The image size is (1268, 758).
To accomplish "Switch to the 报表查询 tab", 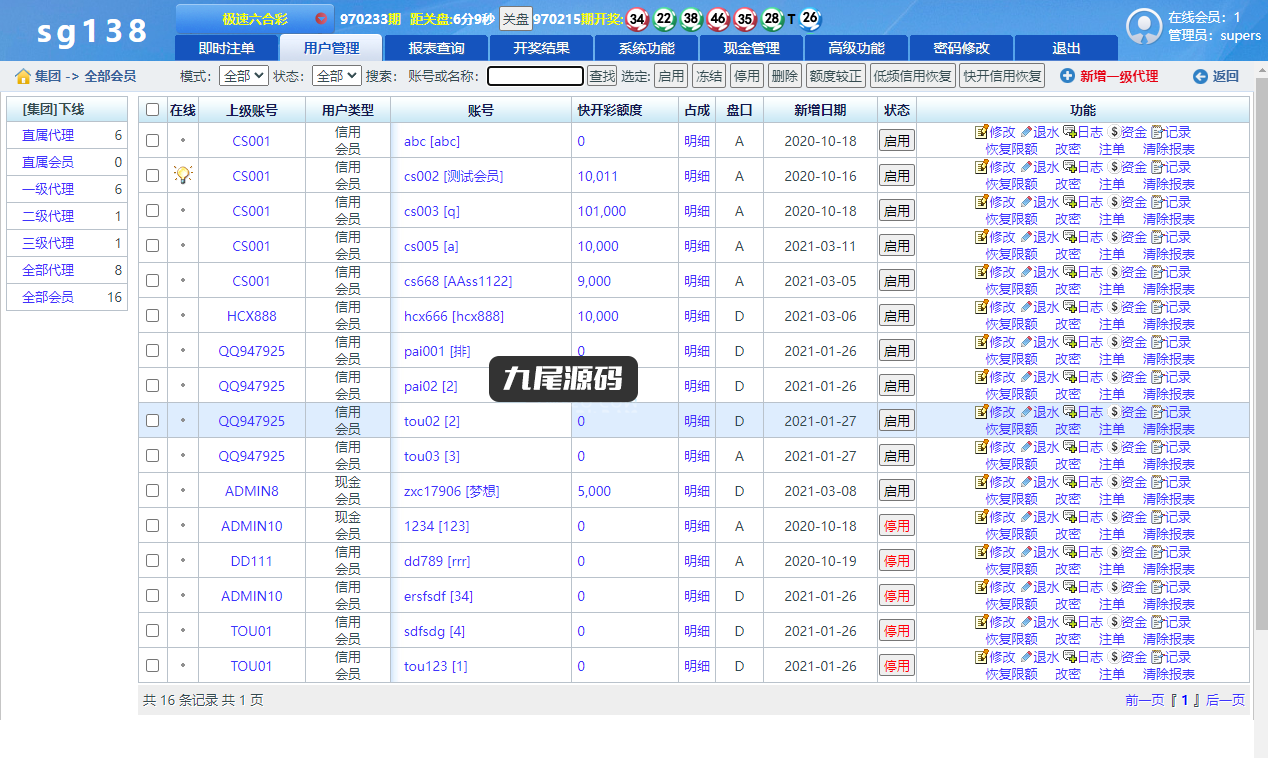I will coord(436,48).
